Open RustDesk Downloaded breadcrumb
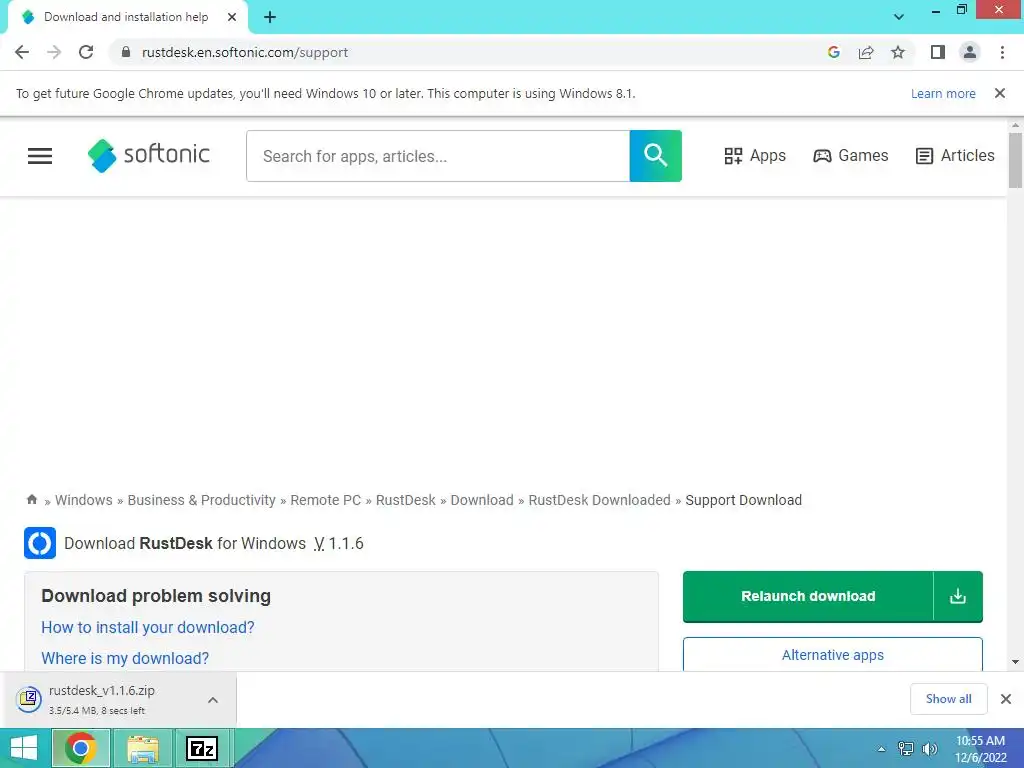The height and width of the screenshot is (768, 1024). click(x=600, y=500)
